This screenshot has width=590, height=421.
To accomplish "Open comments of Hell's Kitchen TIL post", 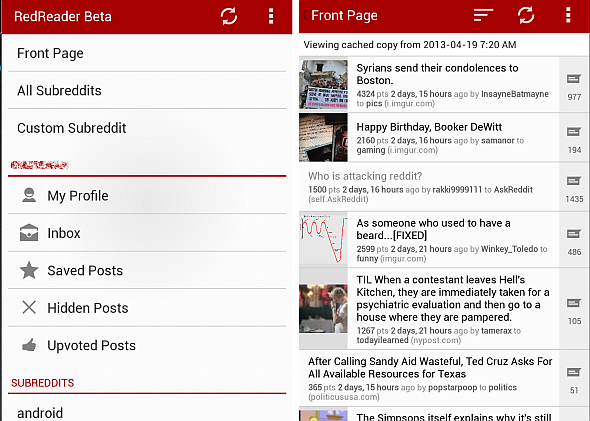I will pyautogui.click(x=574, y=309).
